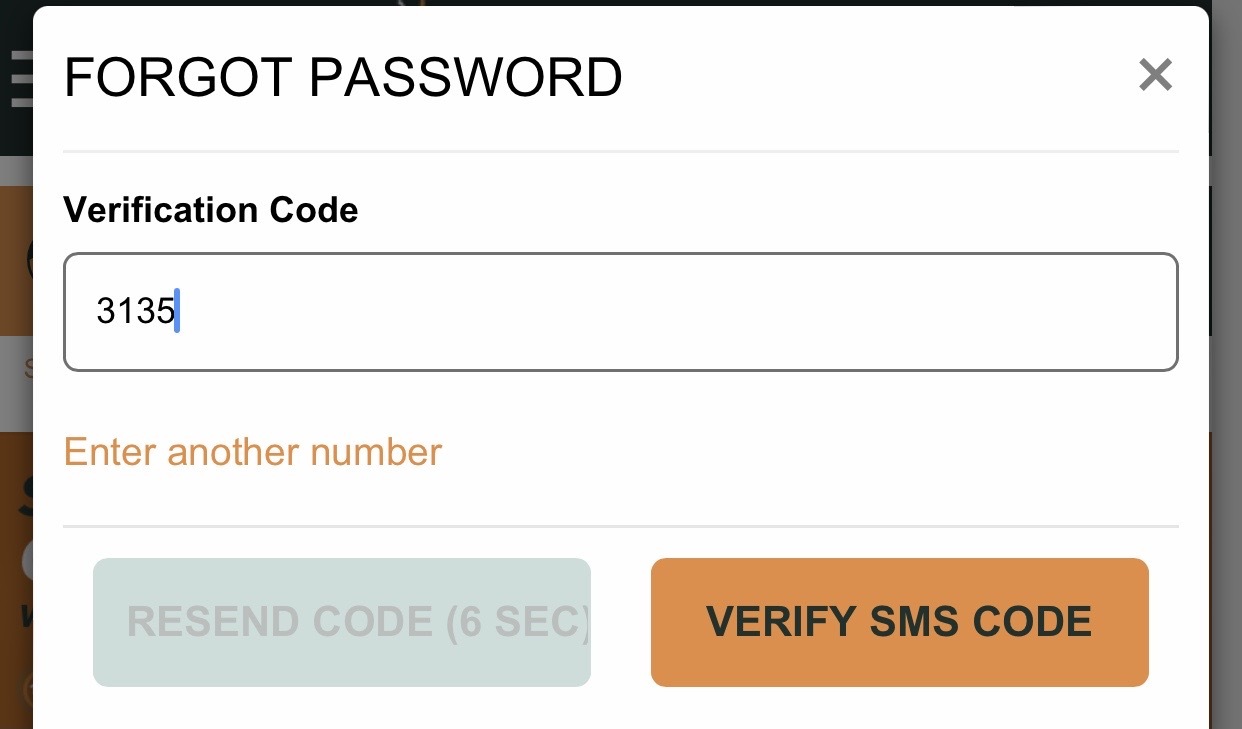
Task: Click the Verification Code label
Action: click(211, 210)
